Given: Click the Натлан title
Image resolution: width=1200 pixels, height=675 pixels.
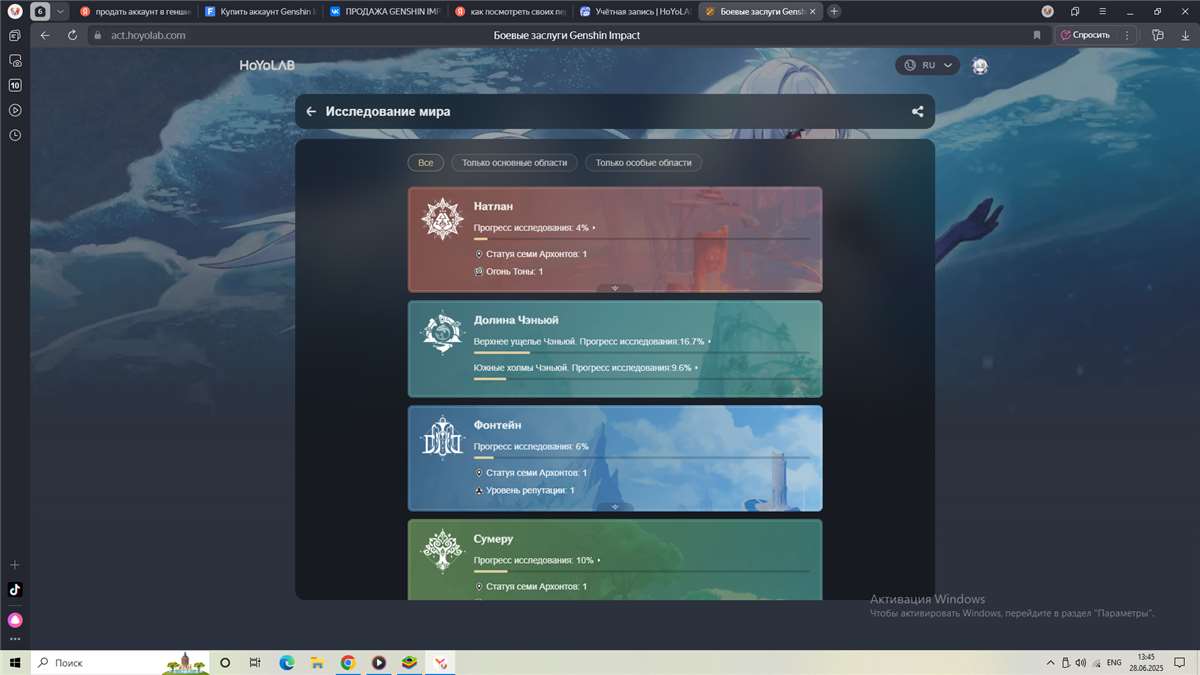Looking at the screenshot, I should (x=494, y=206).
